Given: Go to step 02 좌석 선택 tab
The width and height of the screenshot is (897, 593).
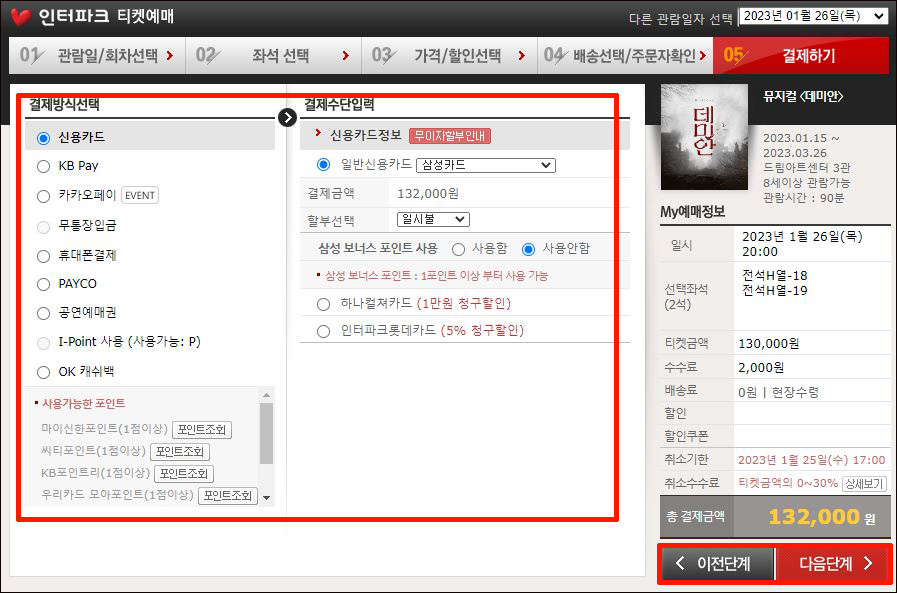Looking at the screenshot, I should point(273,55).
